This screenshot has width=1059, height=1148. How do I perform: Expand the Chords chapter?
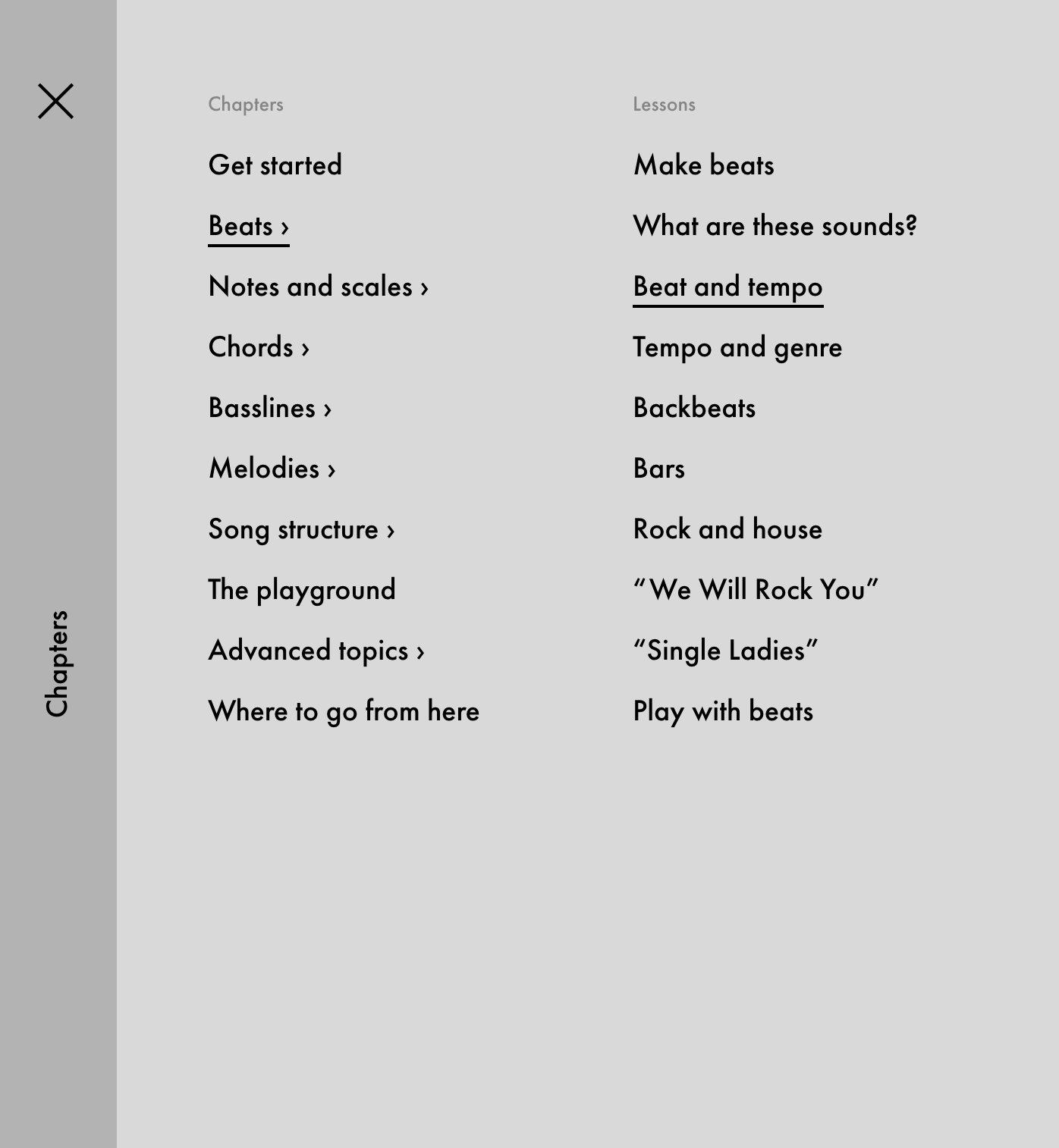(259, 347)
